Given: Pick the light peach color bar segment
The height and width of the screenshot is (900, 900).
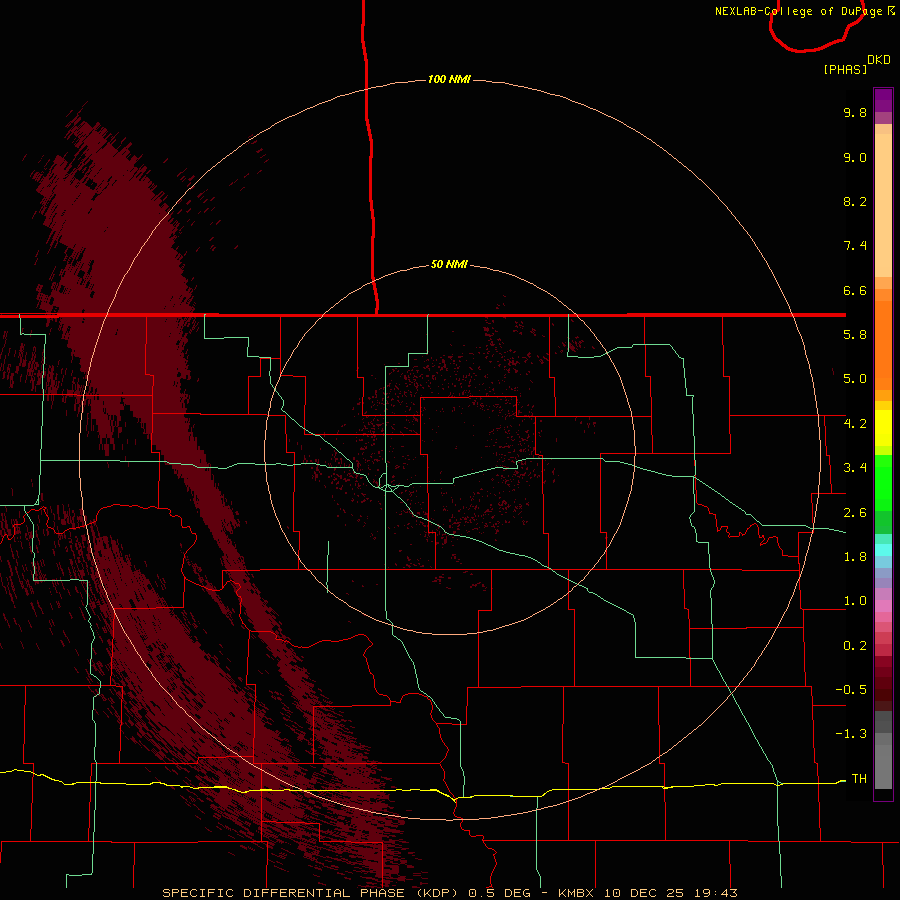Looking at the screenshot, I should click(883, 205).
